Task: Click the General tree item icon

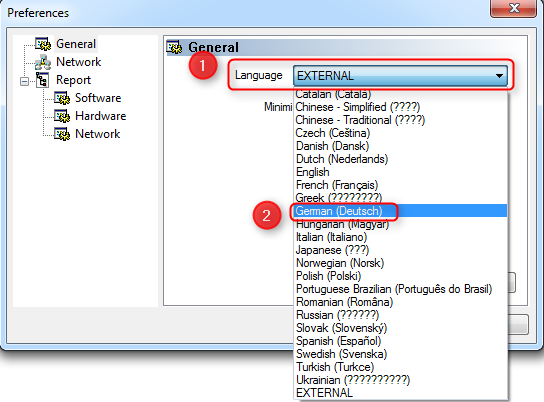Action: (x=43, y=44)
